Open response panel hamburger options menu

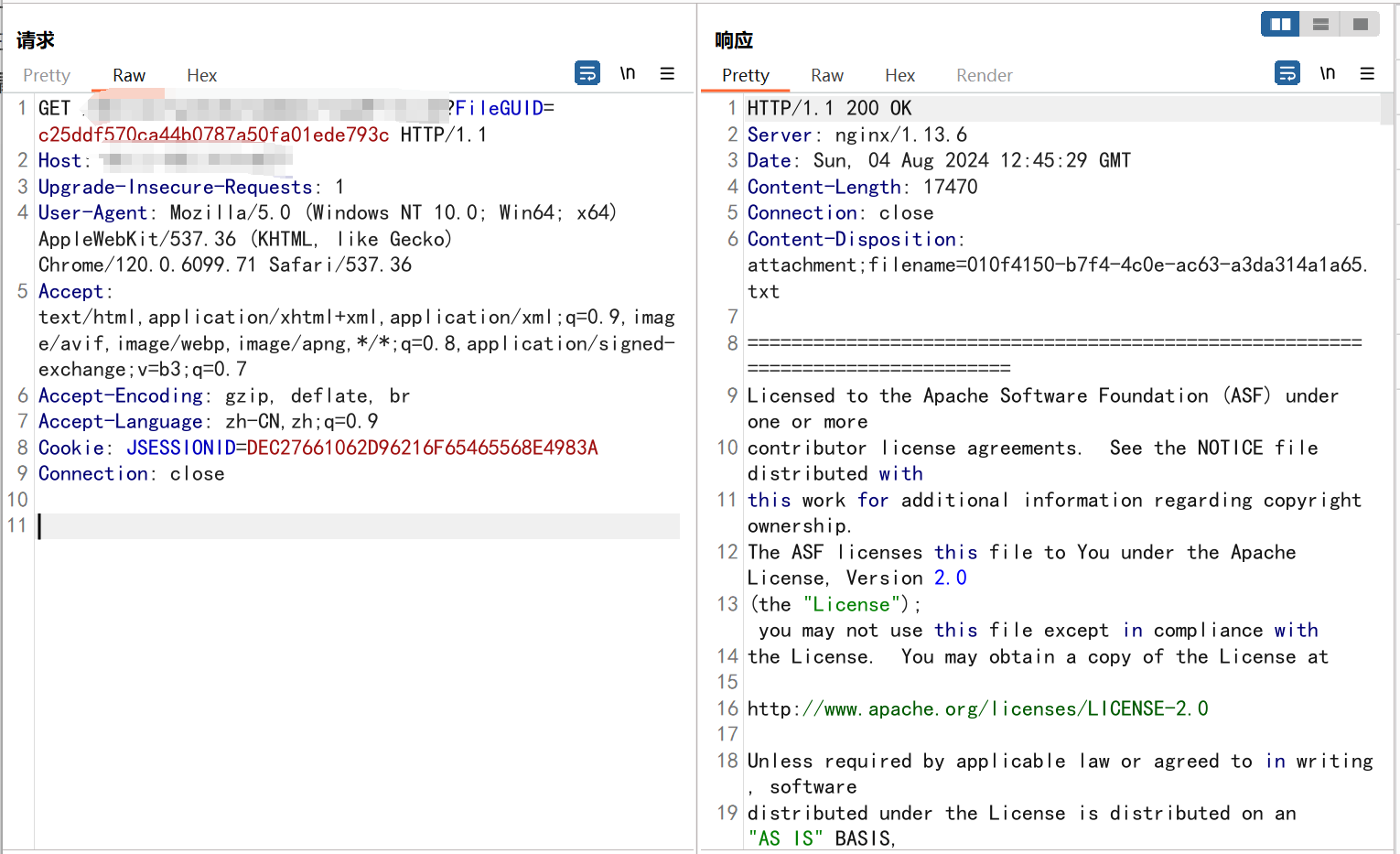[x=1367, y=73]
